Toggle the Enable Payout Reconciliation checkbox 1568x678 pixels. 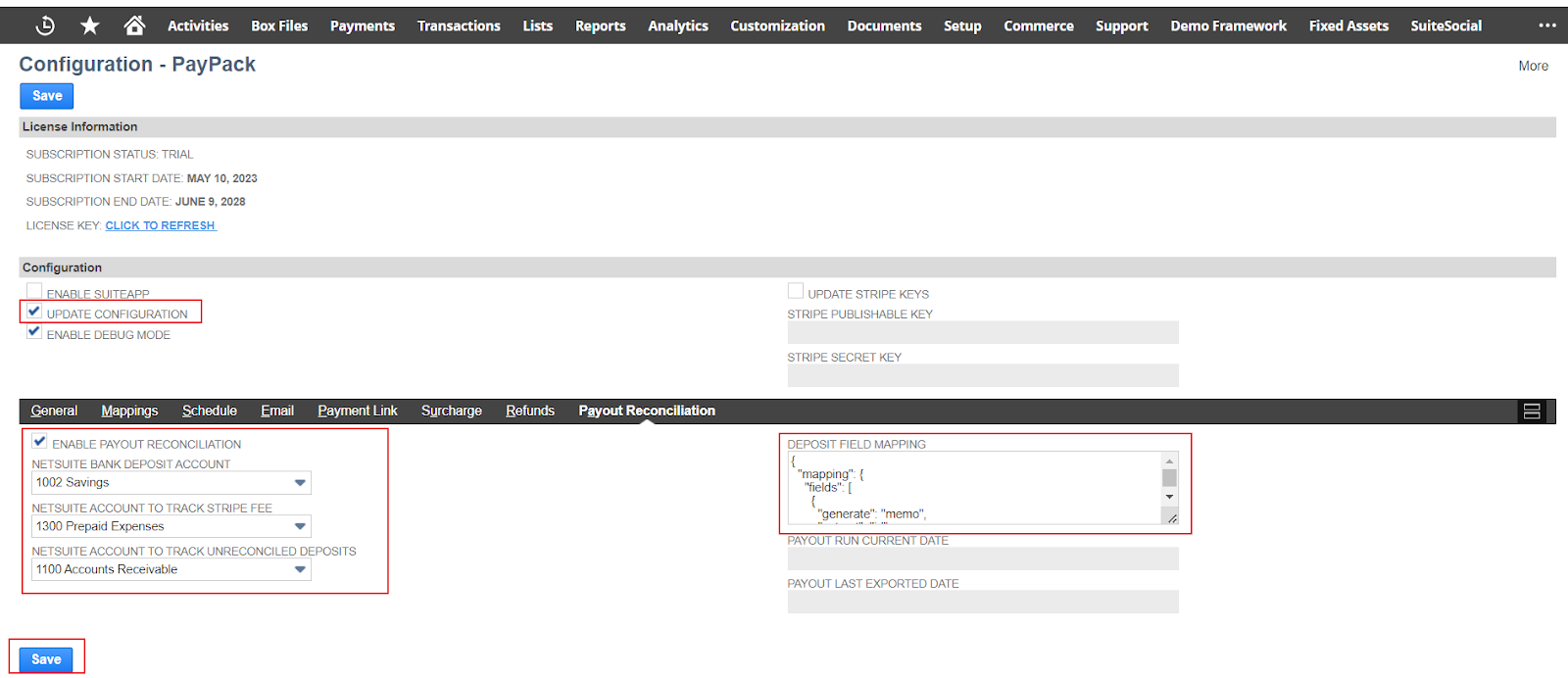pos(39,442)
